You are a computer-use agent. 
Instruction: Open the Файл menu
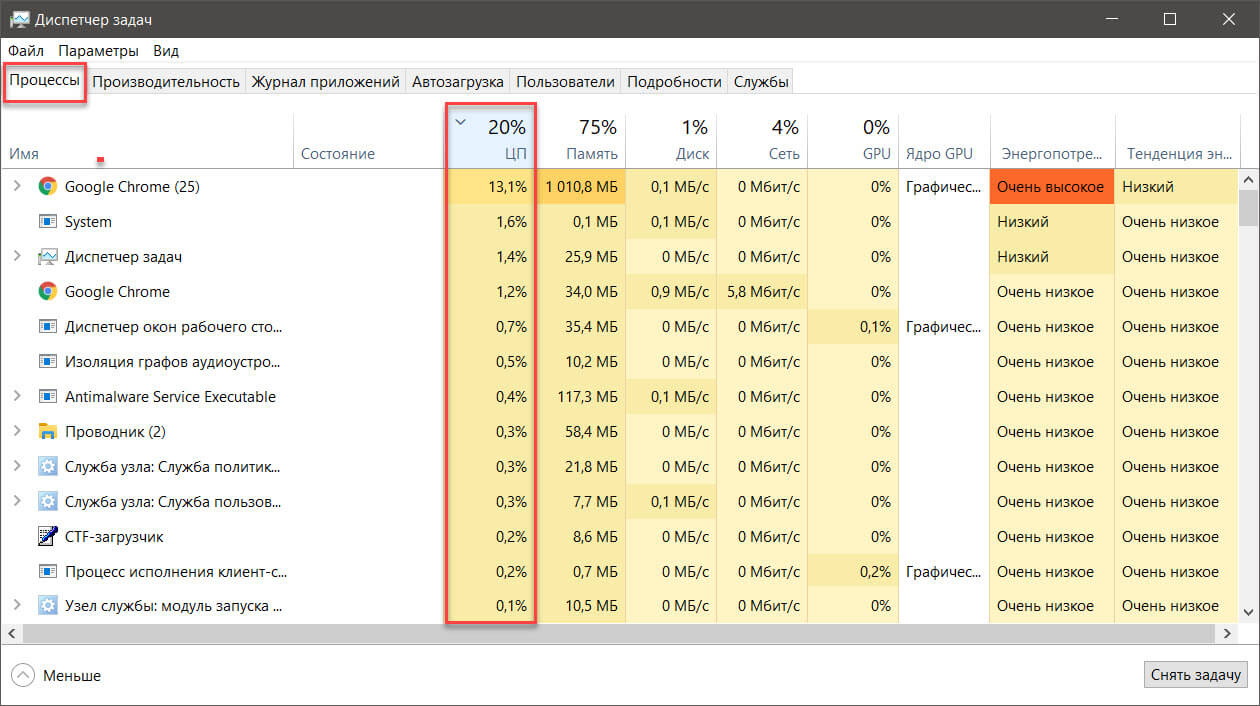pyautogui.click(x=26, y=51)
